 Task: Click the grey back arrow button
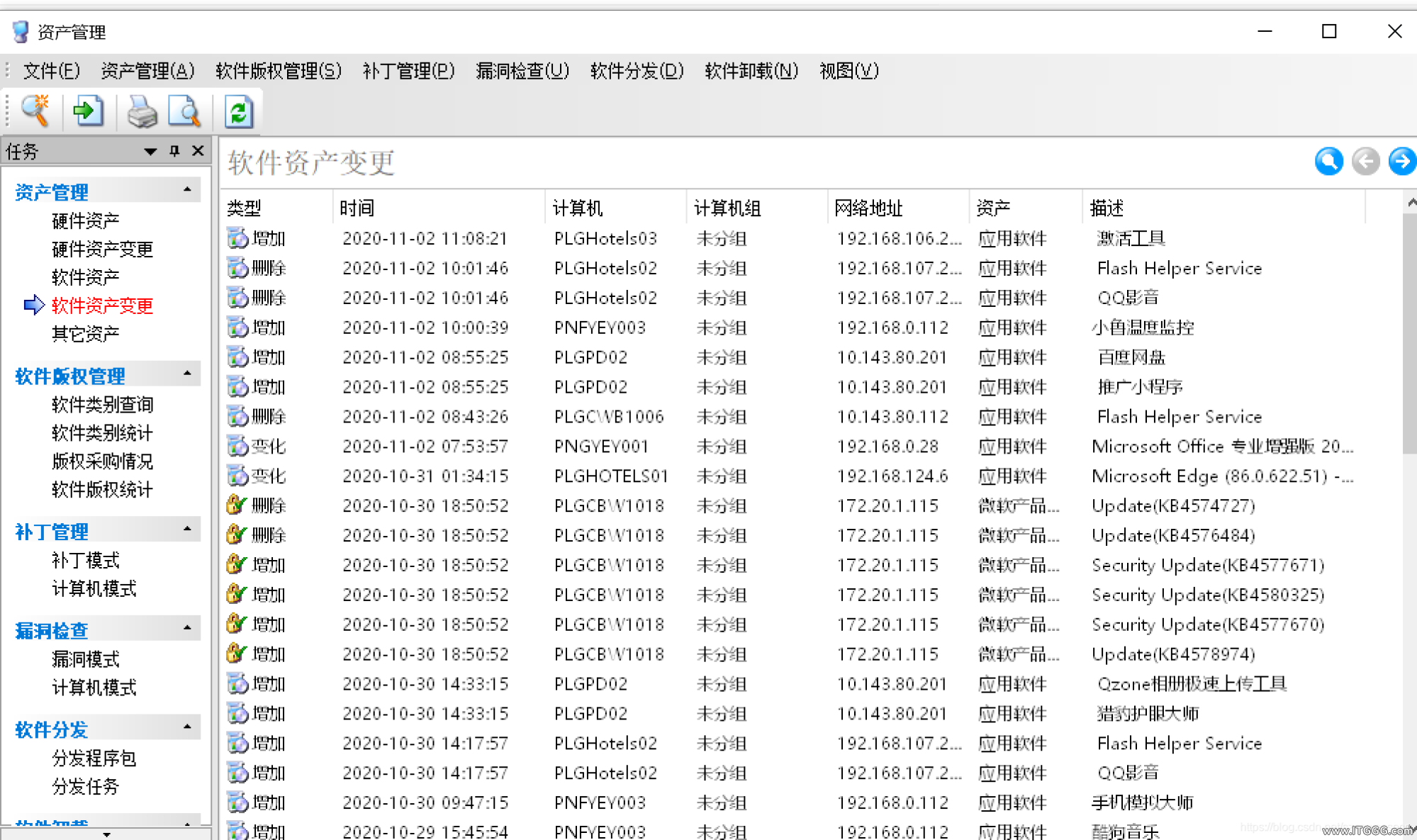(x=1365, y=161)
